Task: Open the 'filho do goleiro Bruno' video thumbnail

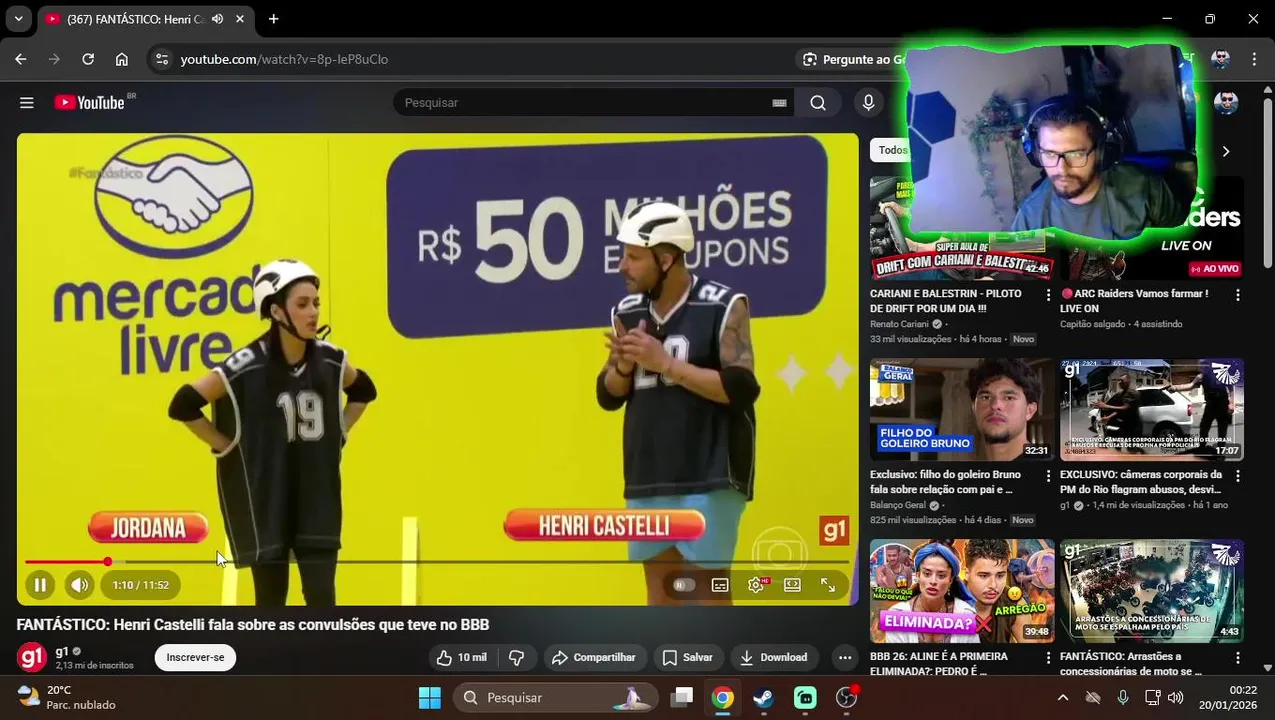Action: (x=962, y=409)
